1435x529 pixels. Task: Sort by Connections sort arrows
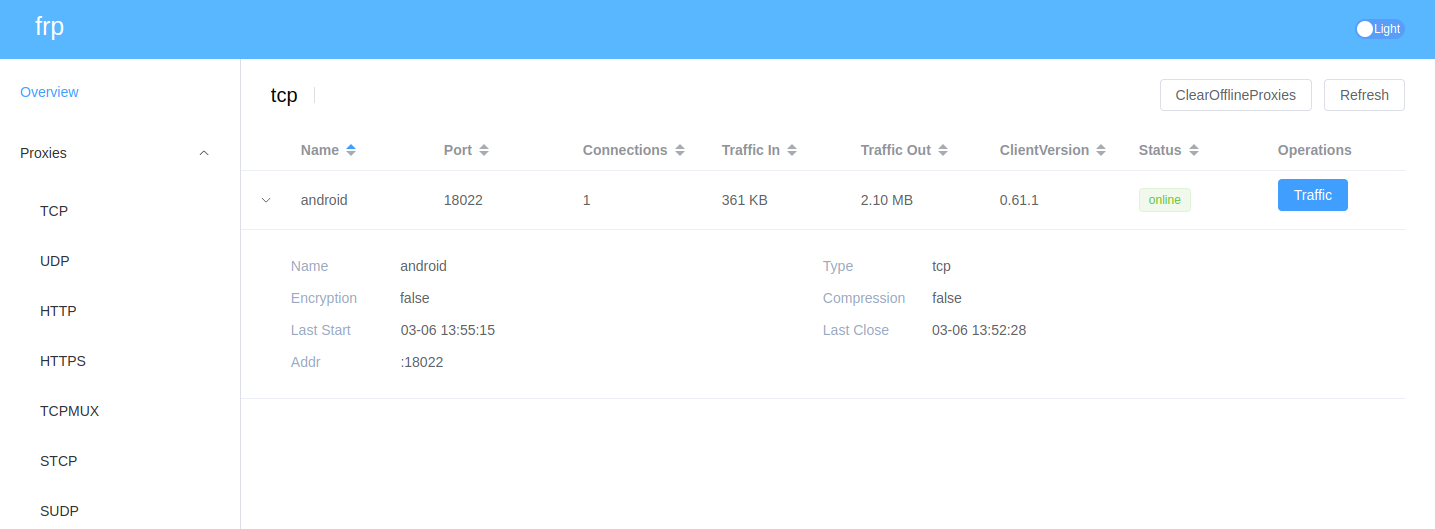(x=680, y=150)
